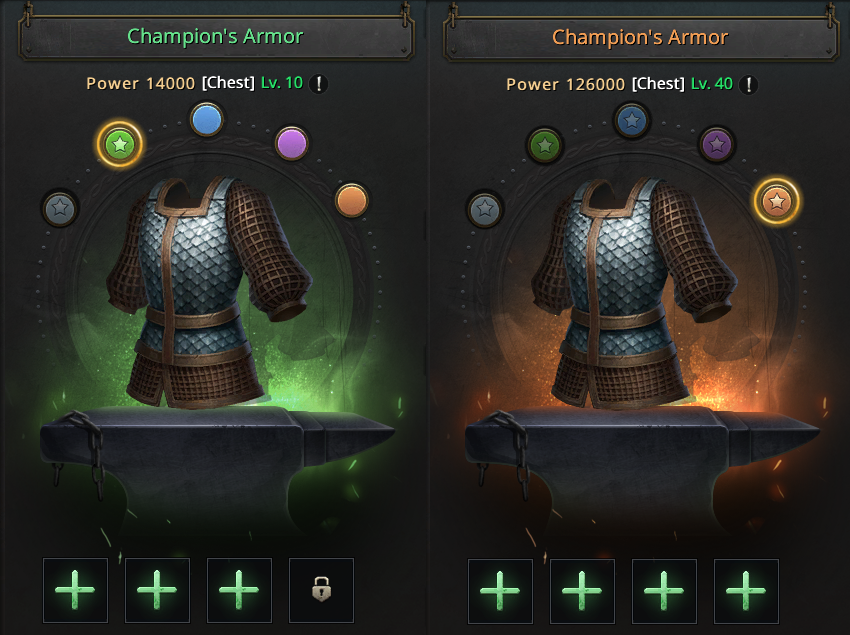Add item to second slot of green armor
Image resolution: width=850 pixels, height=635 pixels.
click(x=157, y=590)
